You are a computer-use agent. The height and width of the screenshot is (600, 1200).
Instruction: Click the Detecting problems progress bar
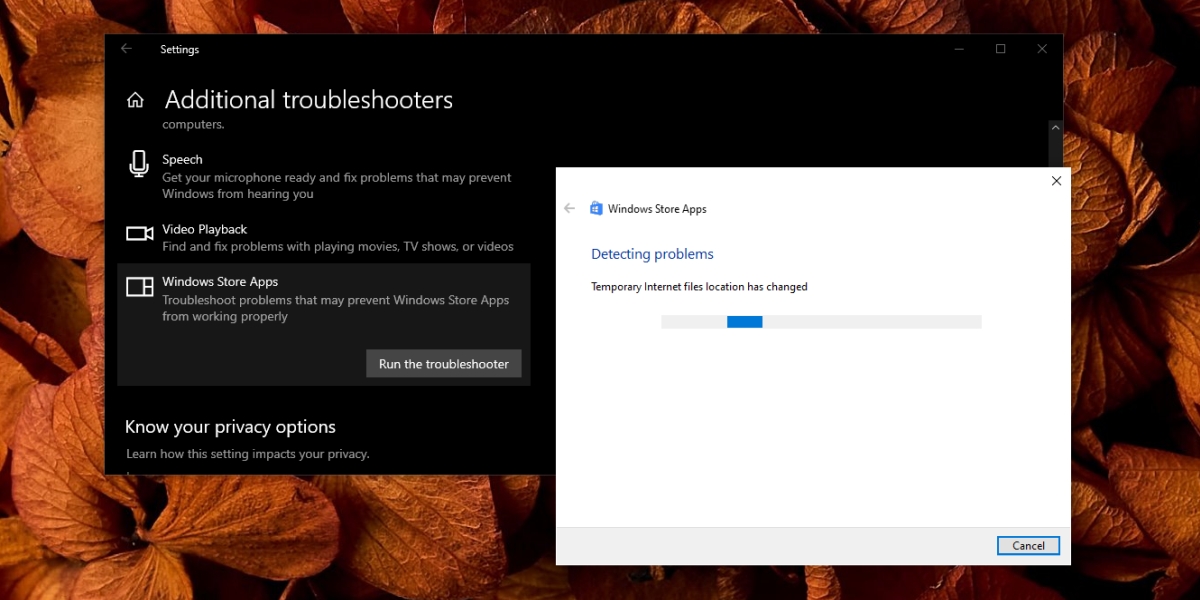[x=820, y=322]
